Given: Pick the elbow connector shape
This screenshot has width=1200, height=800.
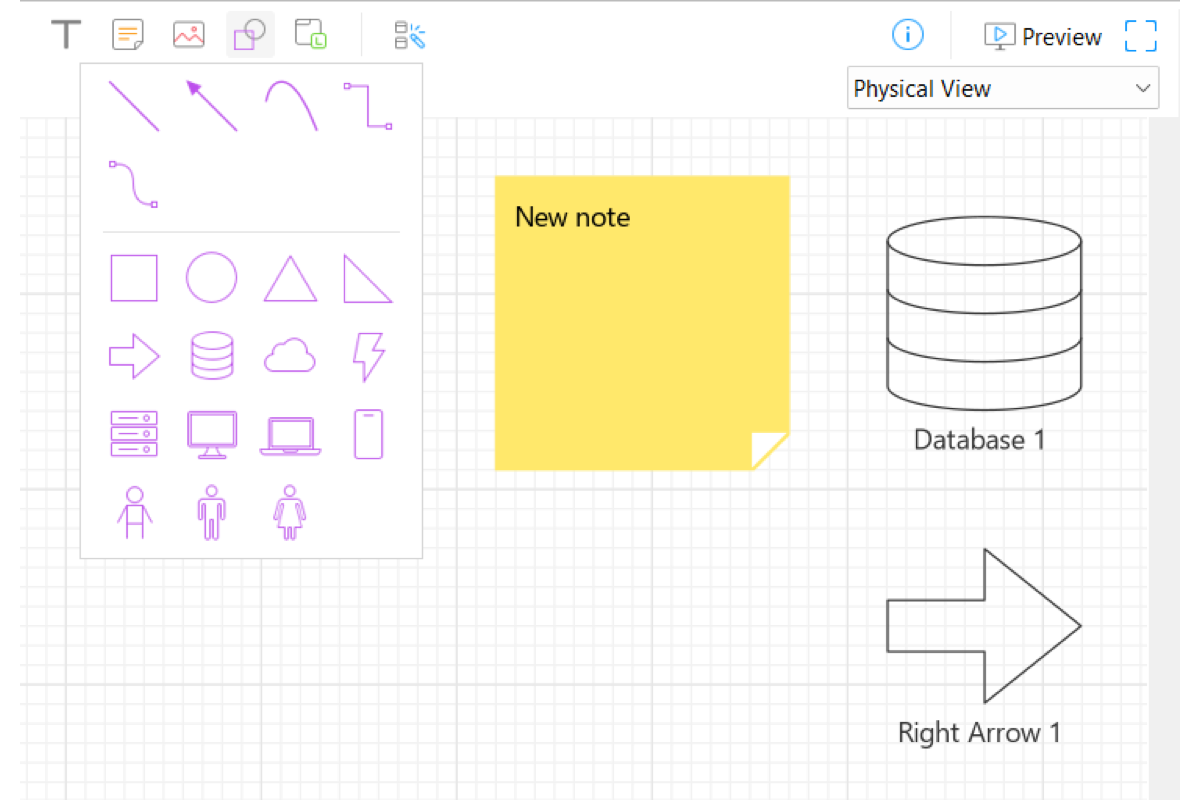Looking at the screenshot, I should tap(368, 106).
